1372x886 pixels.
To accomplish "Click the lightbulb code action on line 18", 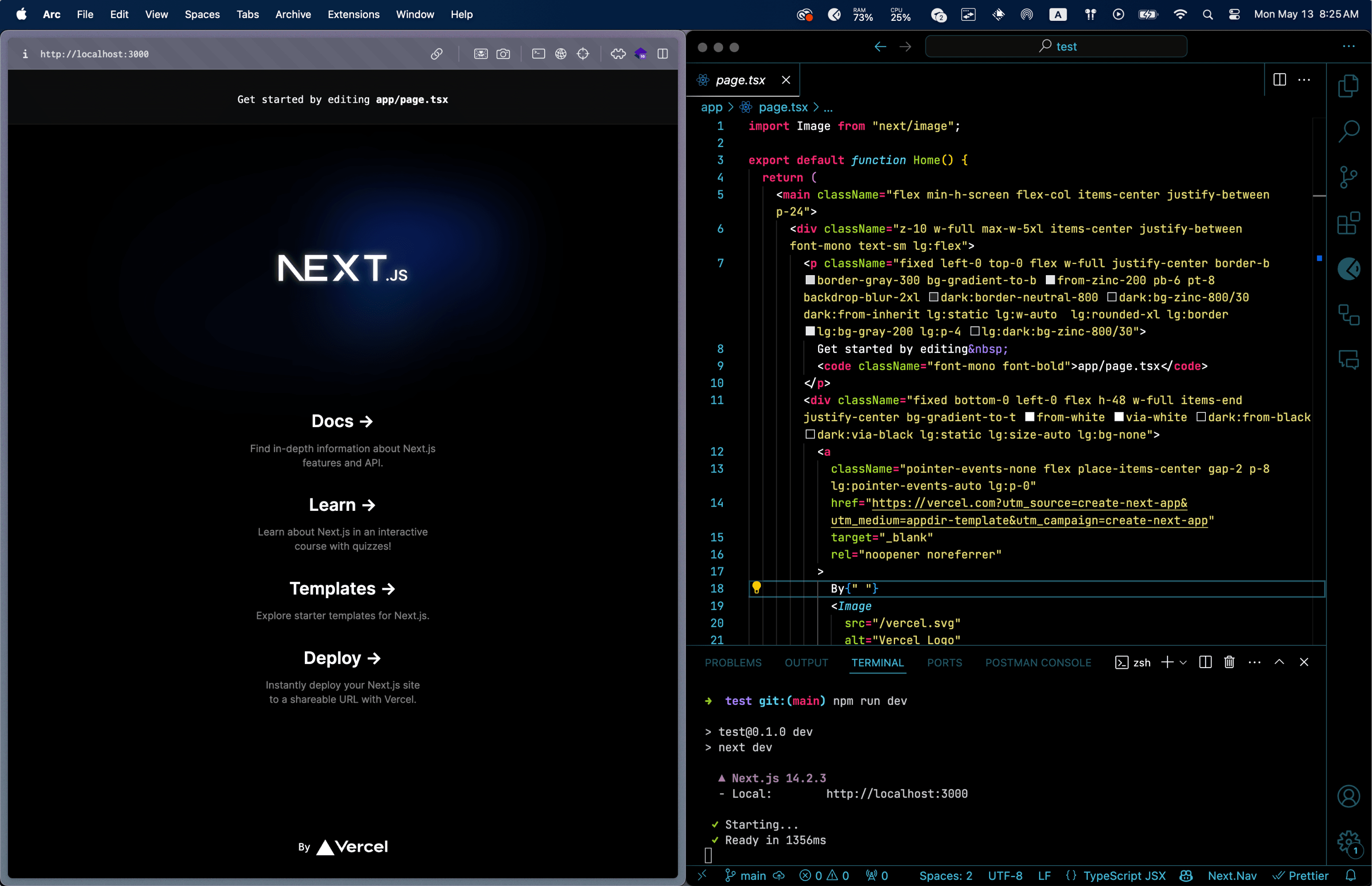I will click(756, 587).
